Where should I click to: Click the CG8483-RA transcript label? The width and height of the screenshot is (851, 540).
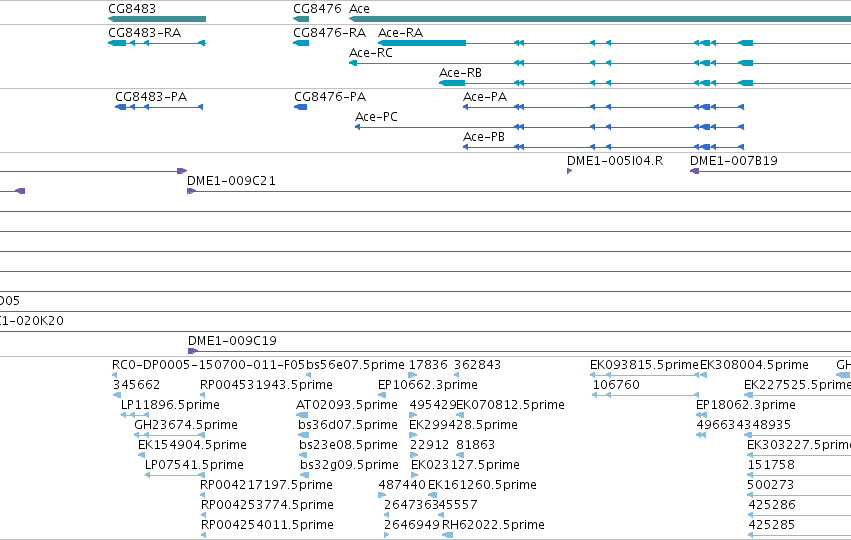(144, 33)
